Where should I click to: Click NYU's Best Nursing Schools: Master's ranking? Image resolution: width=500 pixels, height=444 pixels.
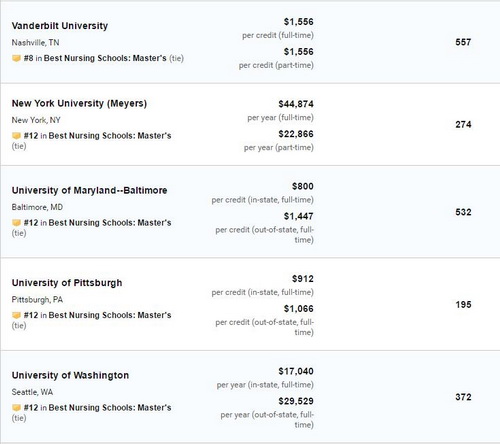point(110,136)
